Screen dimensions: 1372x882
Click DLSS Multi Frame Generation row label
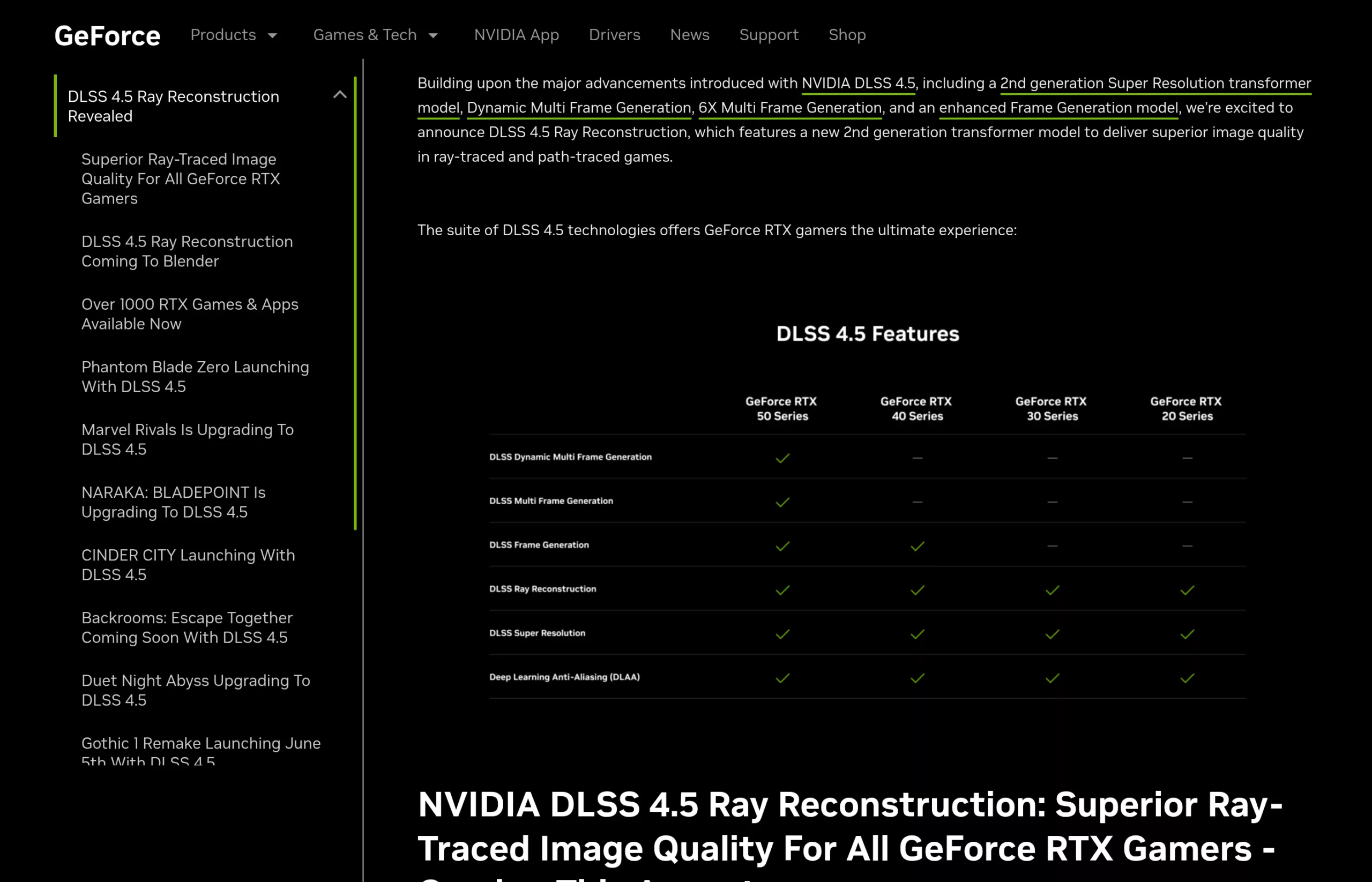[x=551, y=501]
